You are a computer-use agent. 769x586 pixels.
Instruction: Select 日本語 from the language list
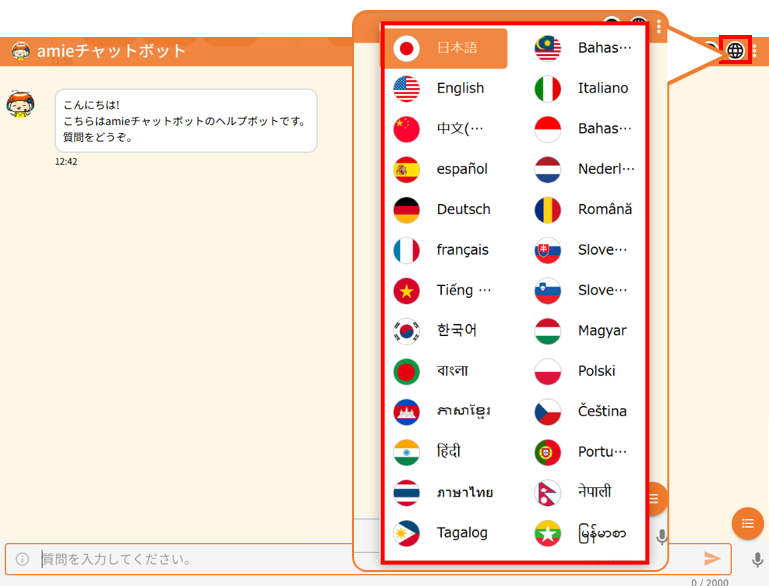[x=449, y=48]
